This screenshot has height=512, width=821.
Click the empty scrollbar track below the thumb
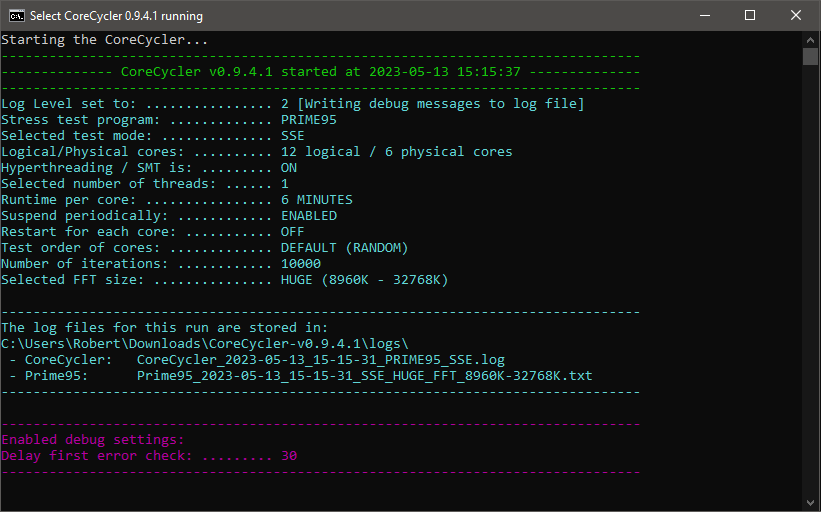click(811, 300)
